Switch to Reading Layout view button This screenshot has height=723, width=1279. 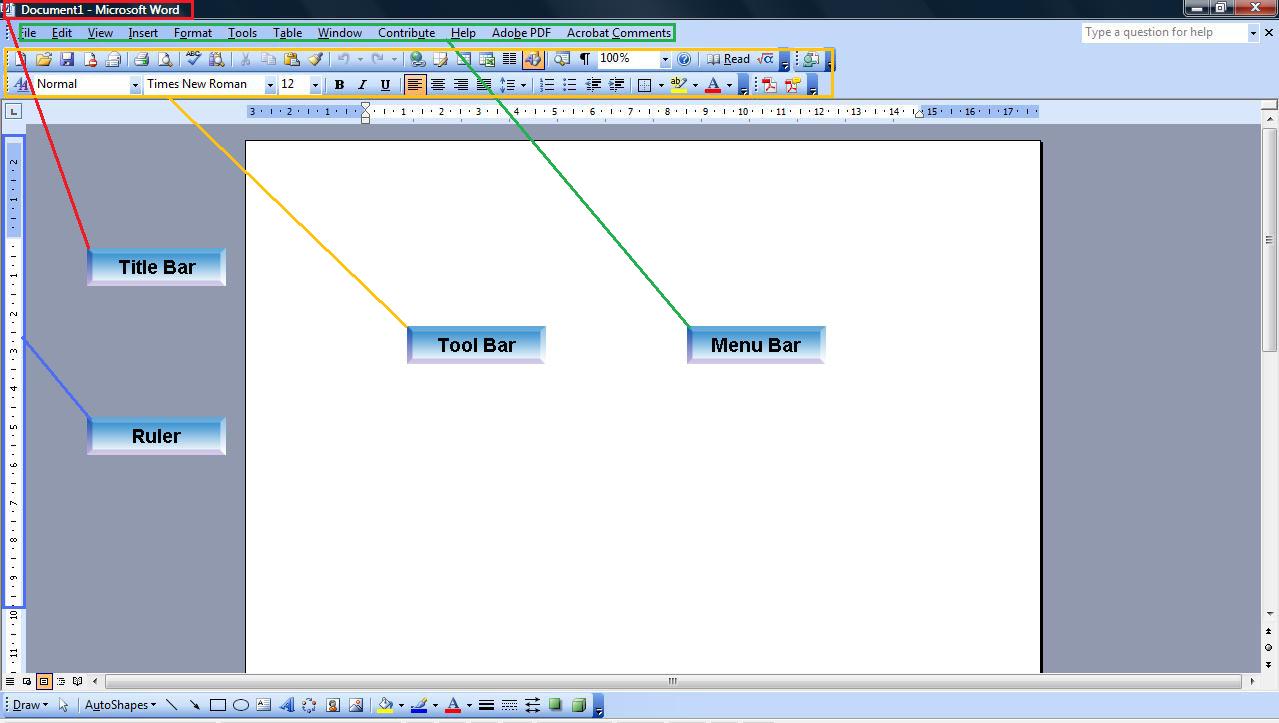(x=78, y=682)
